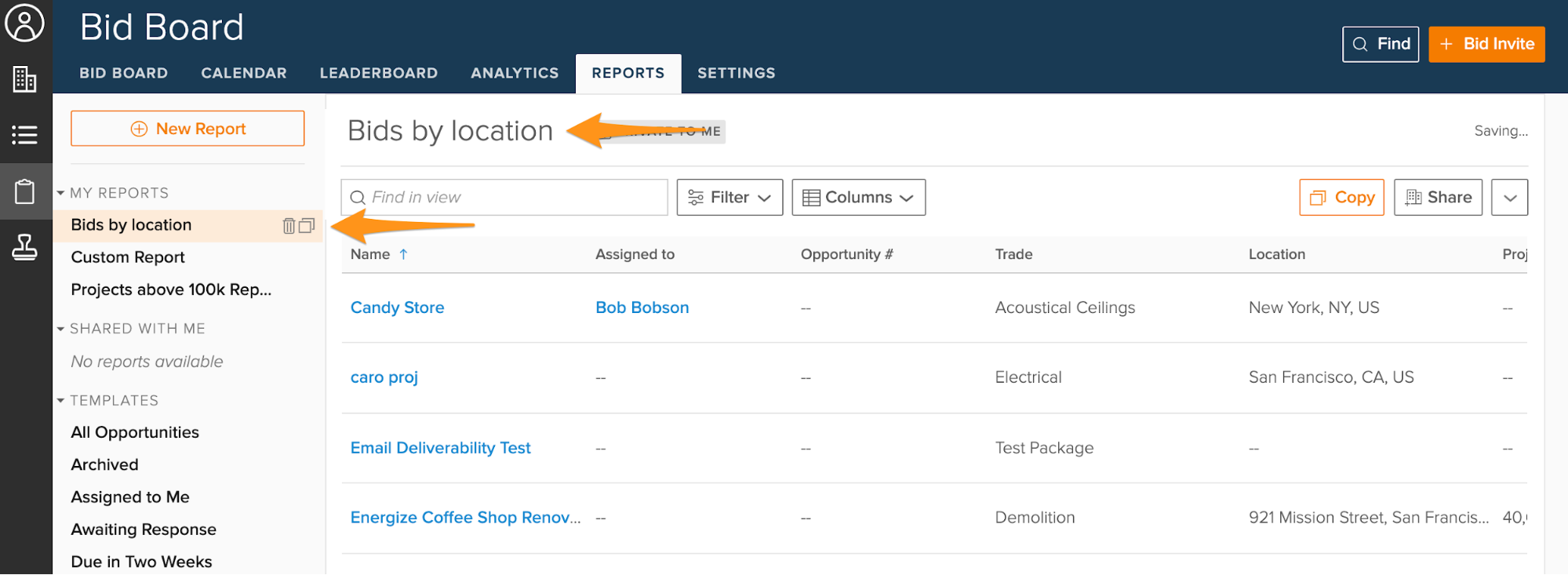Select the Awaiting Response template
Viewport: 1568px width, 575px height.
tap(144, 530)
